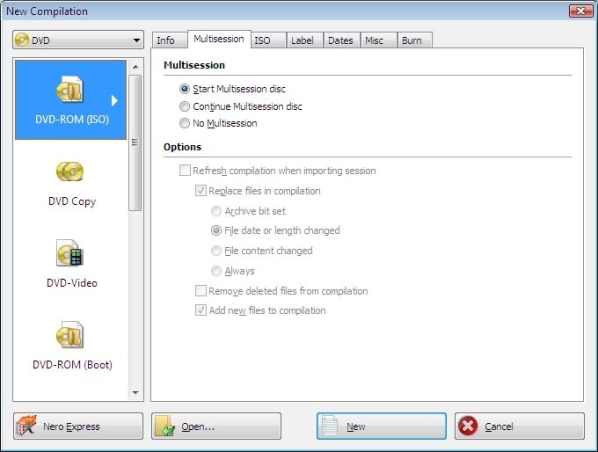Click the arrow beside DVD-ROM (ISO)
This screenshot has width=598, height=452.
click(114, 101)
